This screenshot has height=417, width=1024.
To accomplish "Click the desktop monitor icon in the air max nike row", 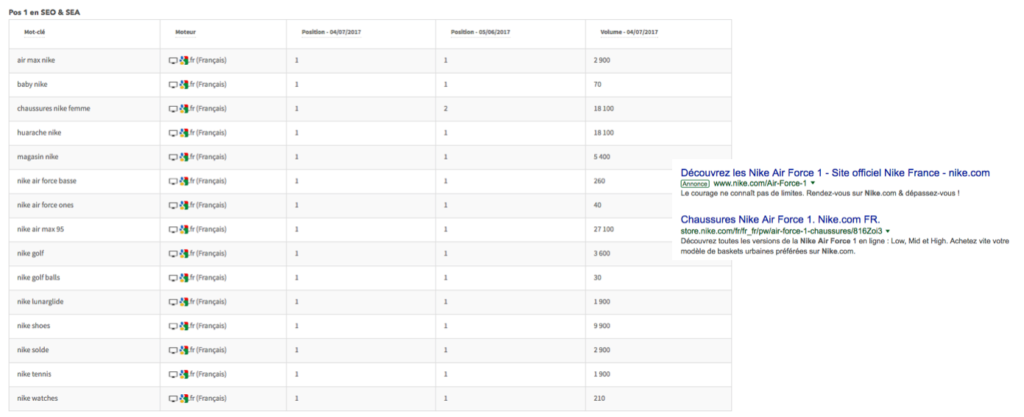I will tap(173, 61).
